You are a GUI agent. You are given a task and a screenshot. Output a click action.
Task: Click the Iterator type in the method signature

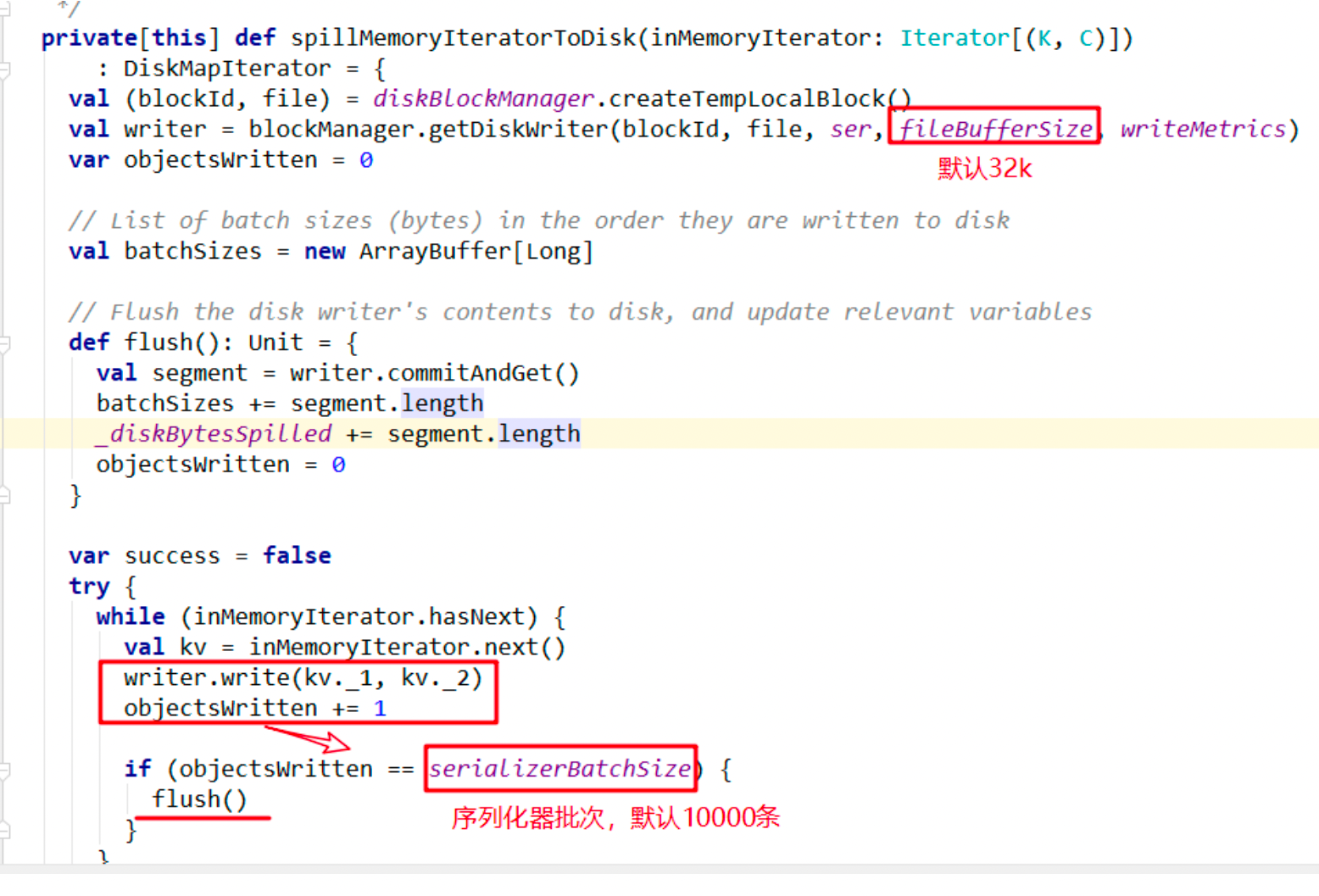(x=954, y=38)
